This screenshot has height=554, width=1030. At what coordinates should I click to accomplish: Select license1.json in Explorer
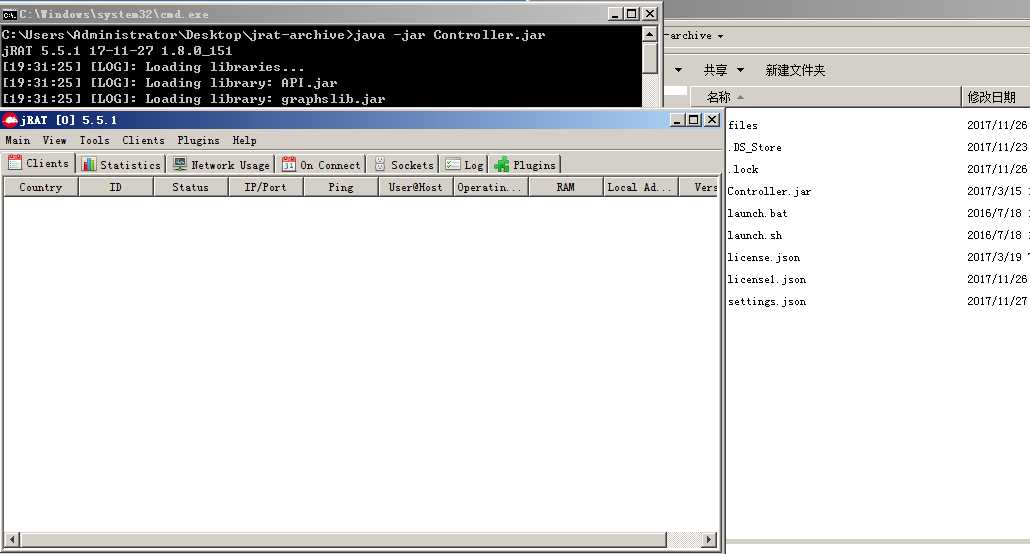point(767,279)
